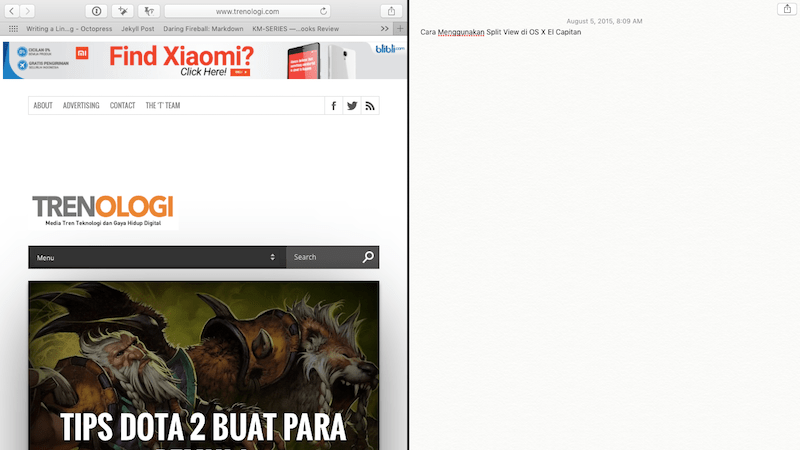Click the share icon in the Notes window

pos(787,9)
